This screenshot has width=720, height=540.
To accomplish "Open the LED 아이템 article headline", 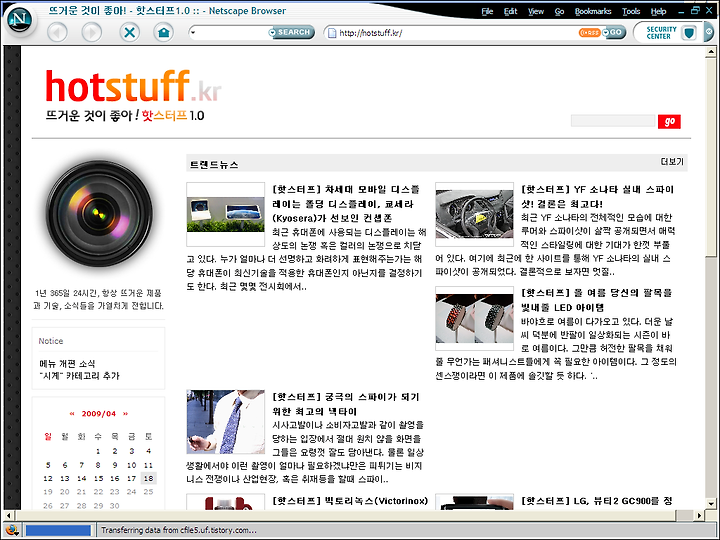I will (x=596, y=300).
